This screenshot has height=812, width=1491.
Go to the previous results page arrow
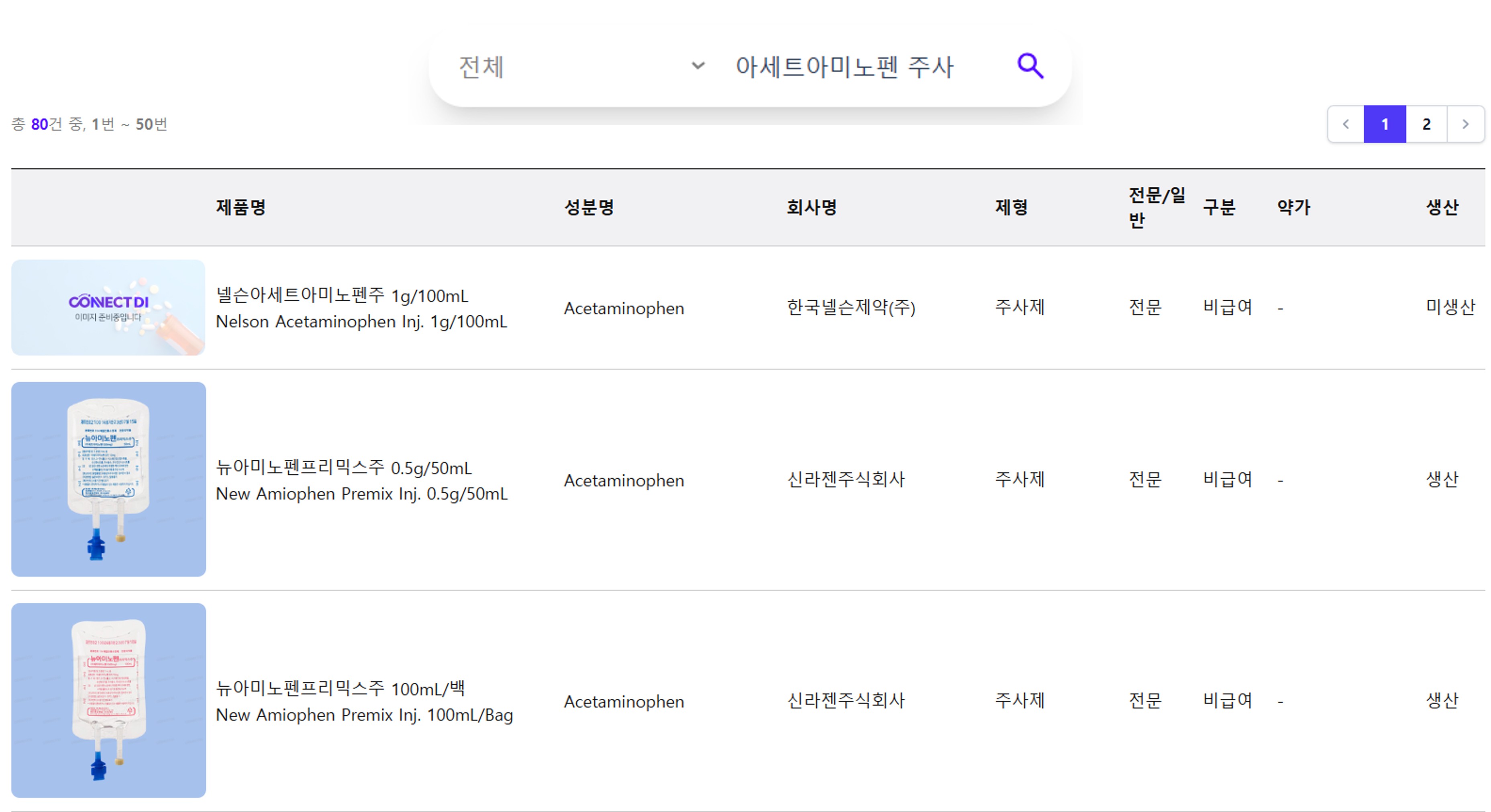(1346, 124)
